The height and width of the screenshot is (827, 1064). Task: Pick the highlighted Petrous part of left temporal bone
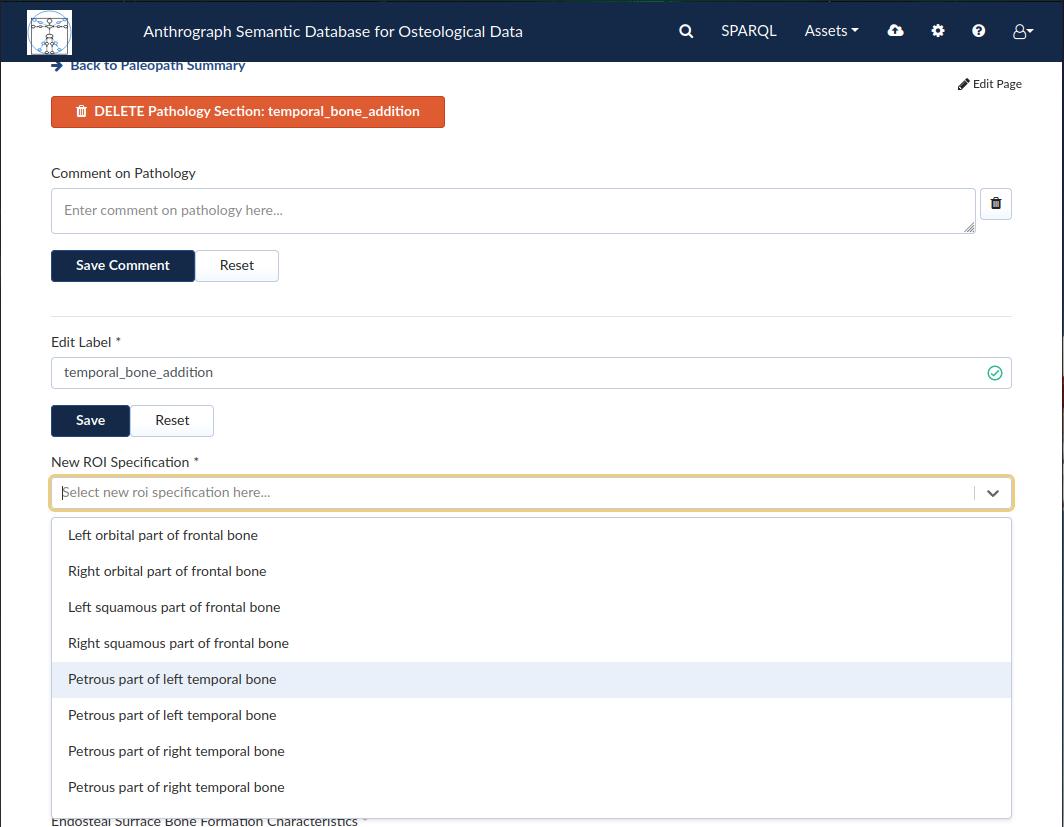[x=531, y=680]
